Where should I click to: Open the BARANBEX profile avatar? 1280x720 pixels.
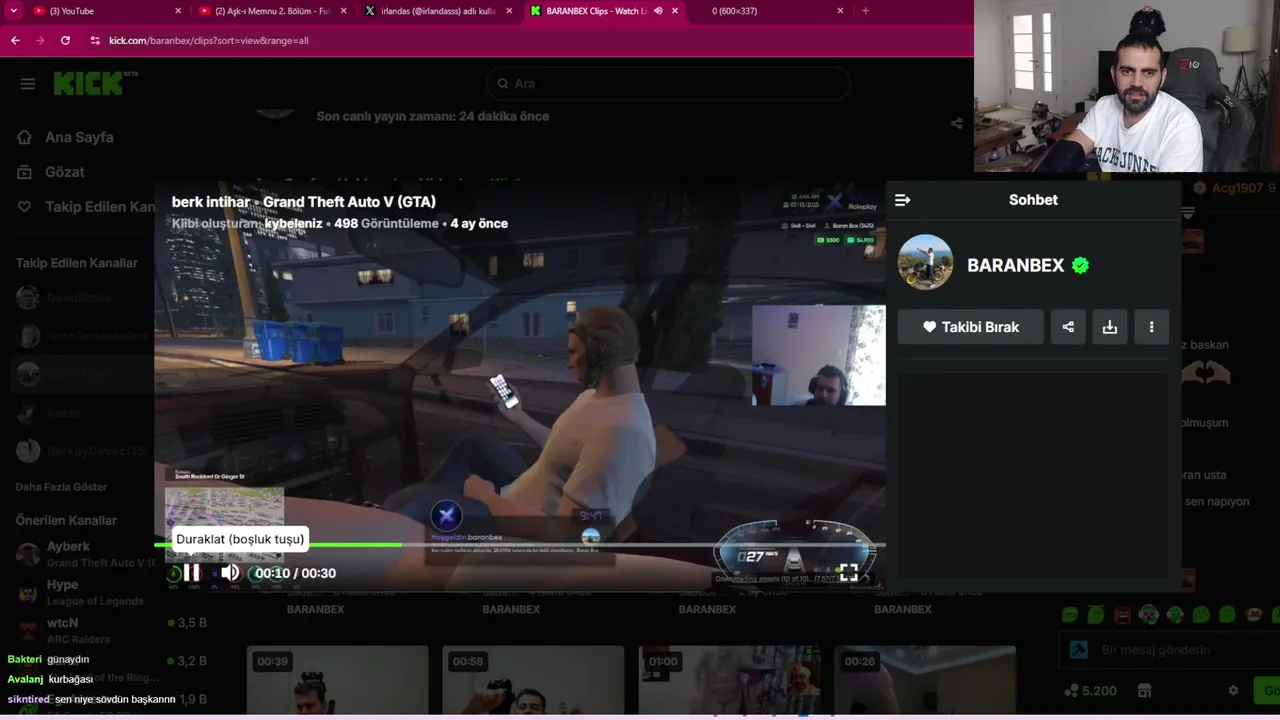925,262
